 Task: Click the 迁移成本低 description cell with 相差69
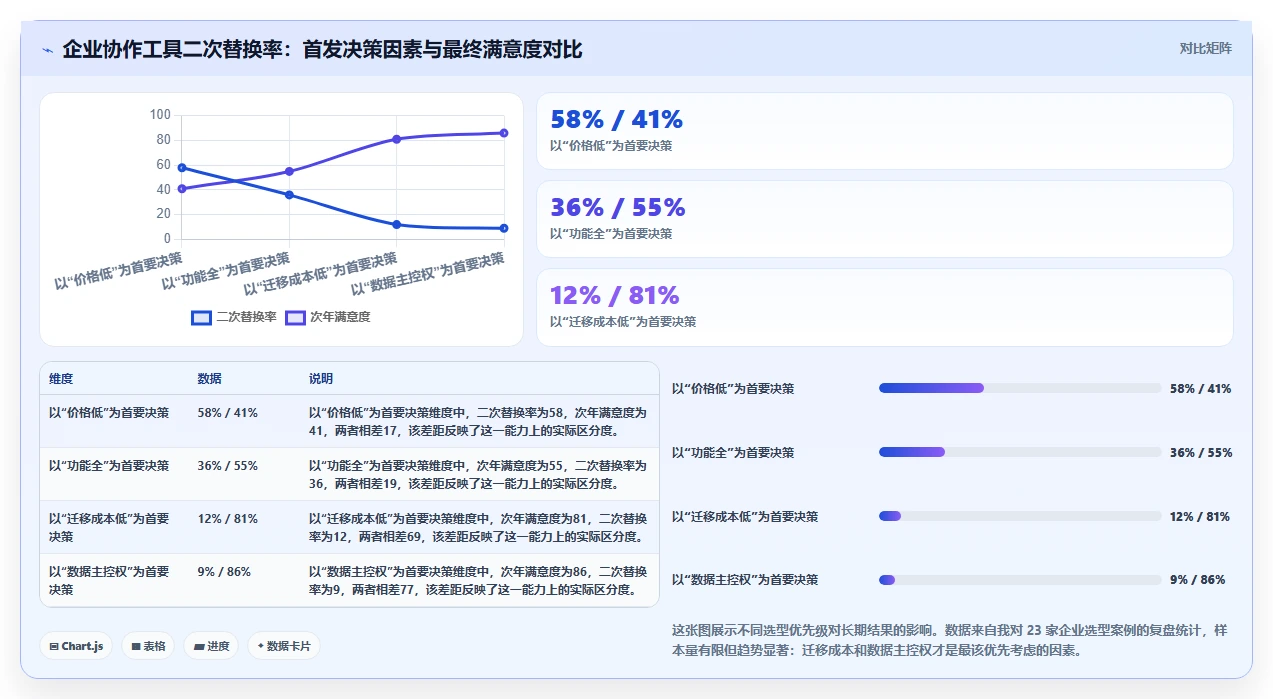(x=478, y=528)
